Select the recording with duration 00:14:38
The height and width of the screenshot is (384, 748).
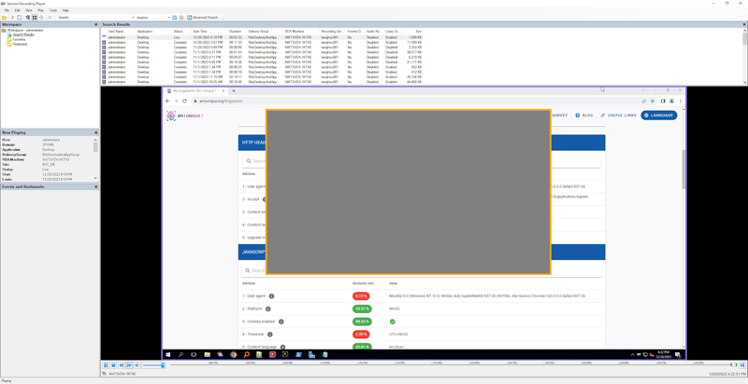pos(261,62)
